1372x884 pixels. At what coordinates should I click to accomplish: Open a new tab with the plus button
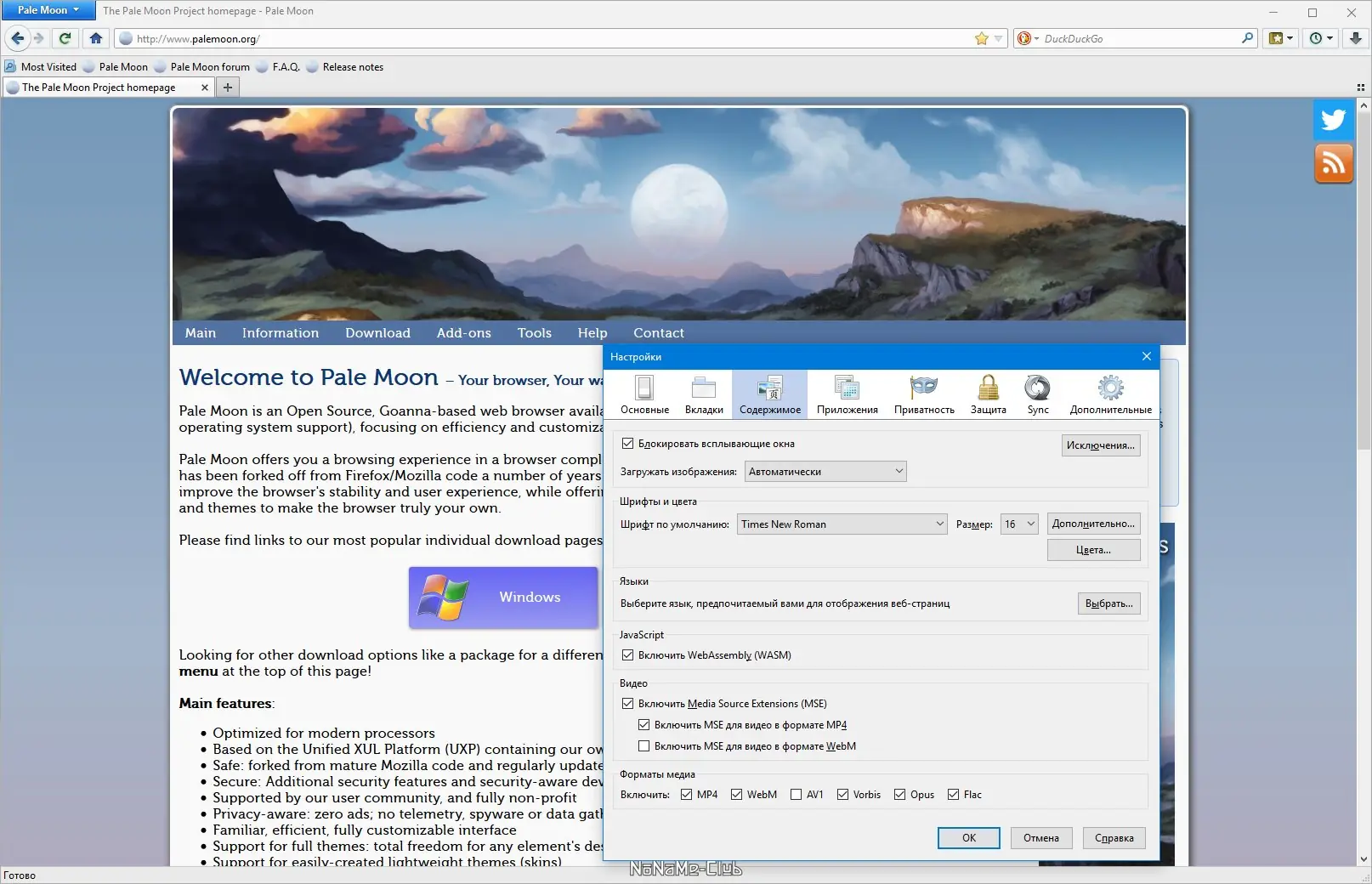[x=228, y=87]
